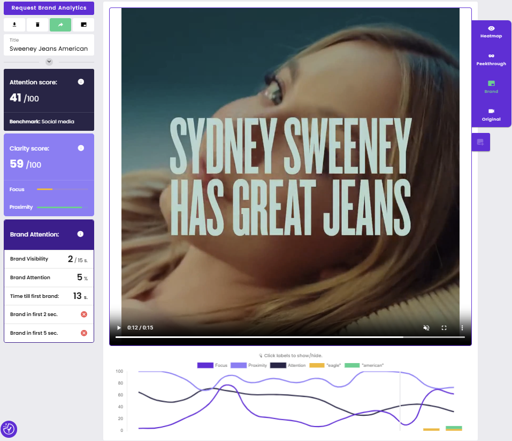Open Clarity score info icon
This screenshot has height=441, width=512.
point(81,148)
